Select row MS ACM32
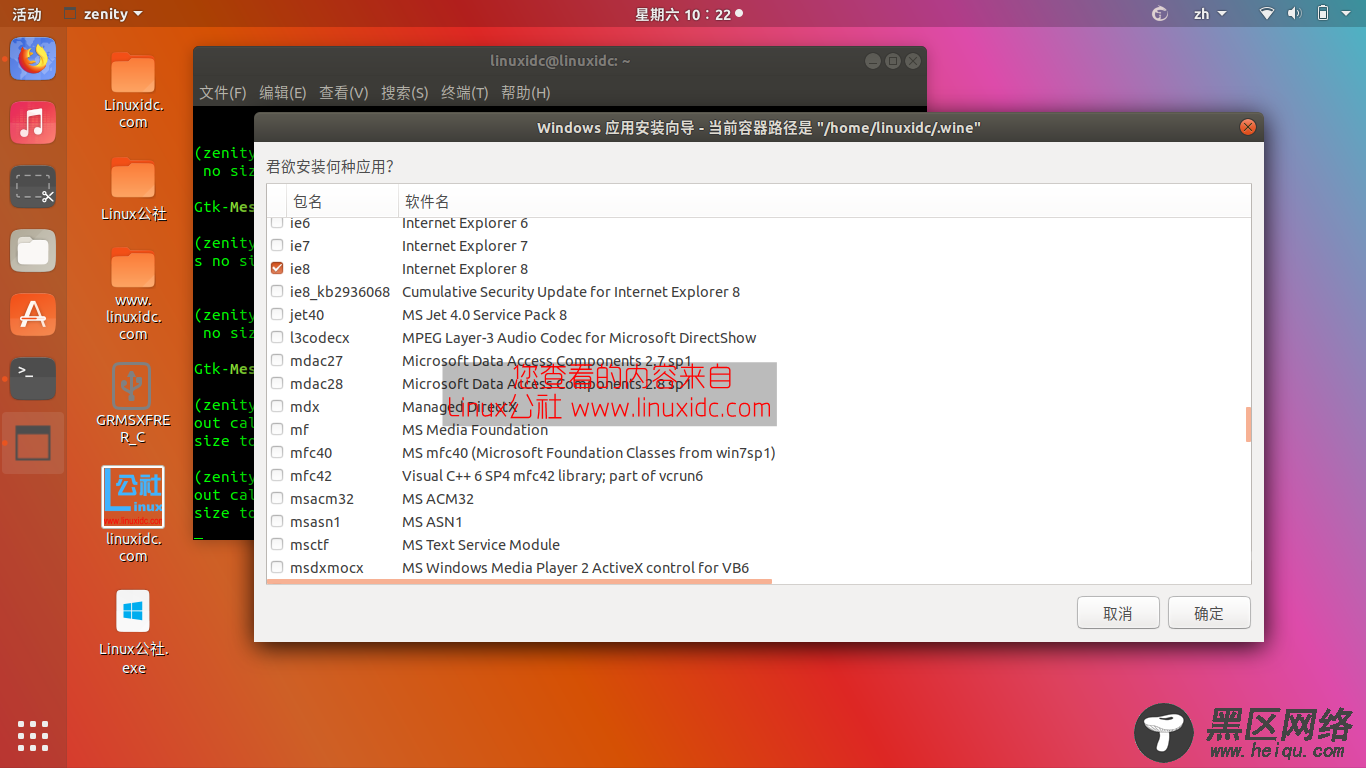1366x768 pixels. (759, 499)
